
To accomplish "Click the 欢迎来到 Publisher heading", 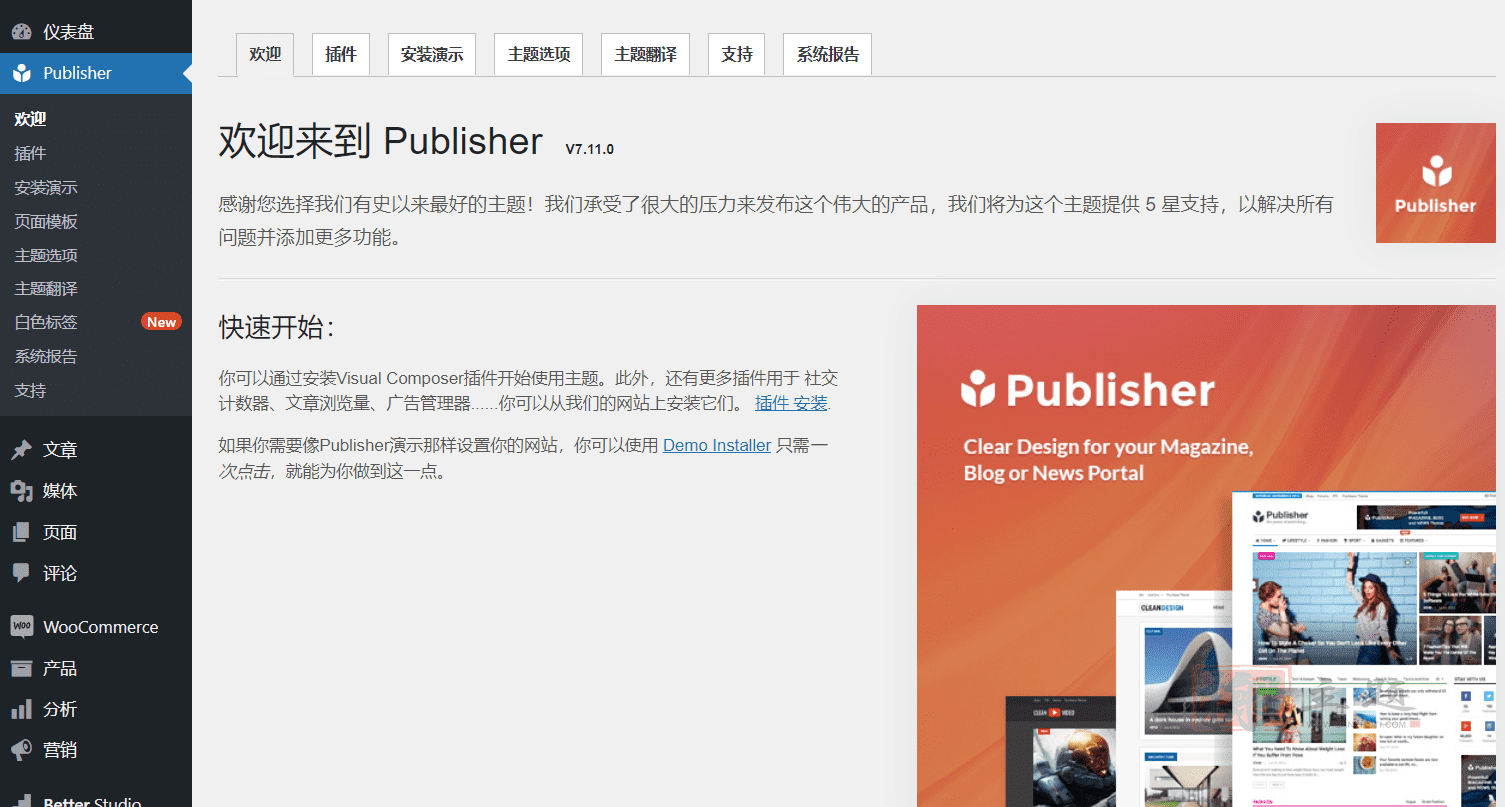I will tap(381, 141).
